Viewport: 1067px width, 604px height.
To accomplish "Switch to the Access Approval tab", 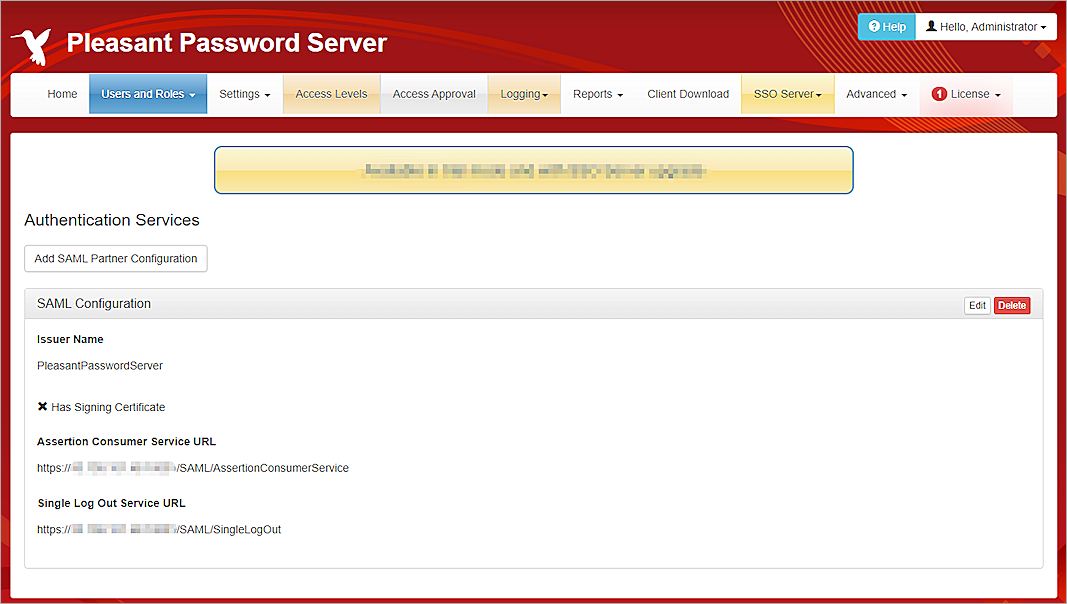I will 434,94.
